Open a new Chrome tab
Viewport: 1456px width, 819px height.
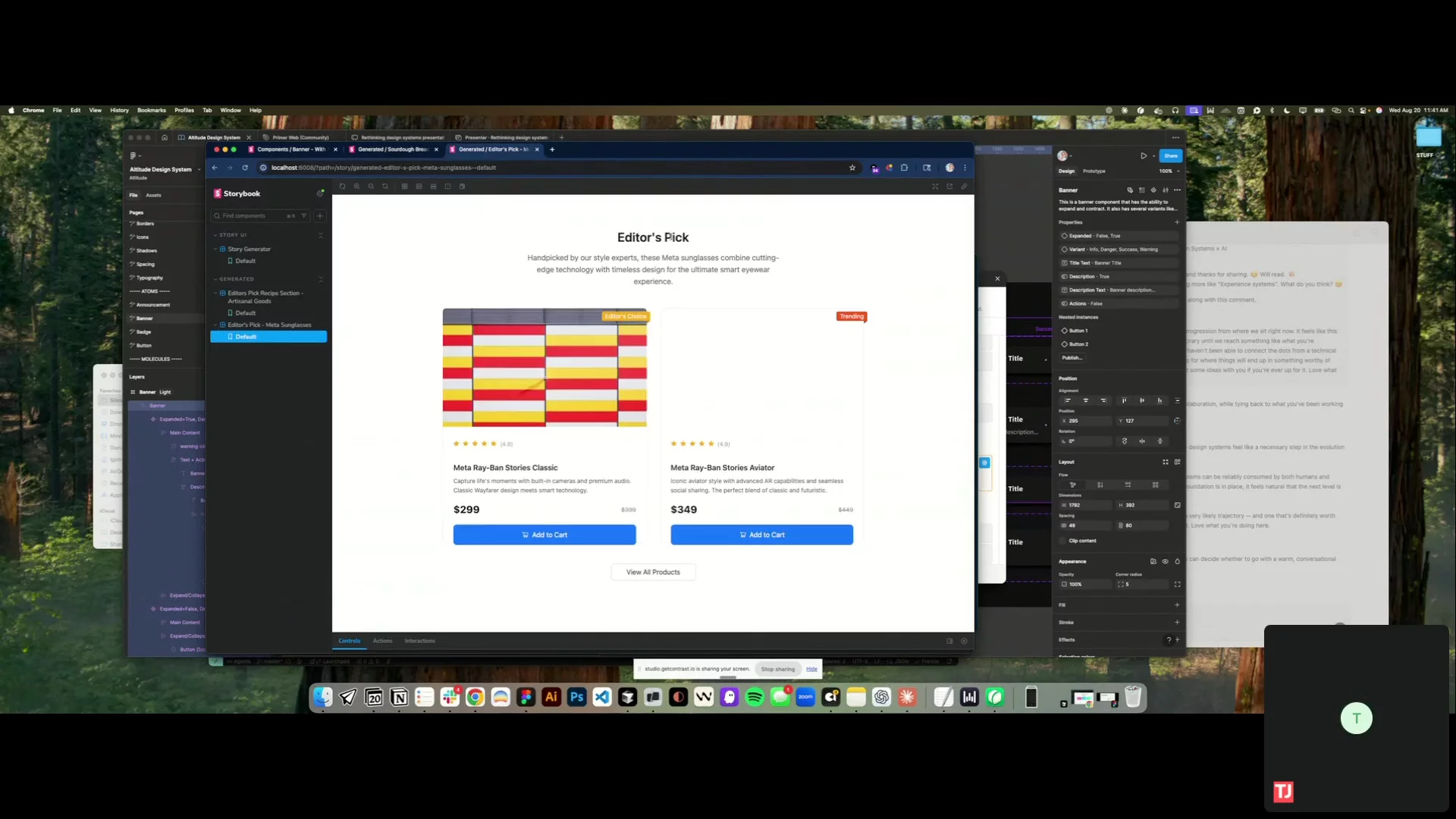point(552,149)
